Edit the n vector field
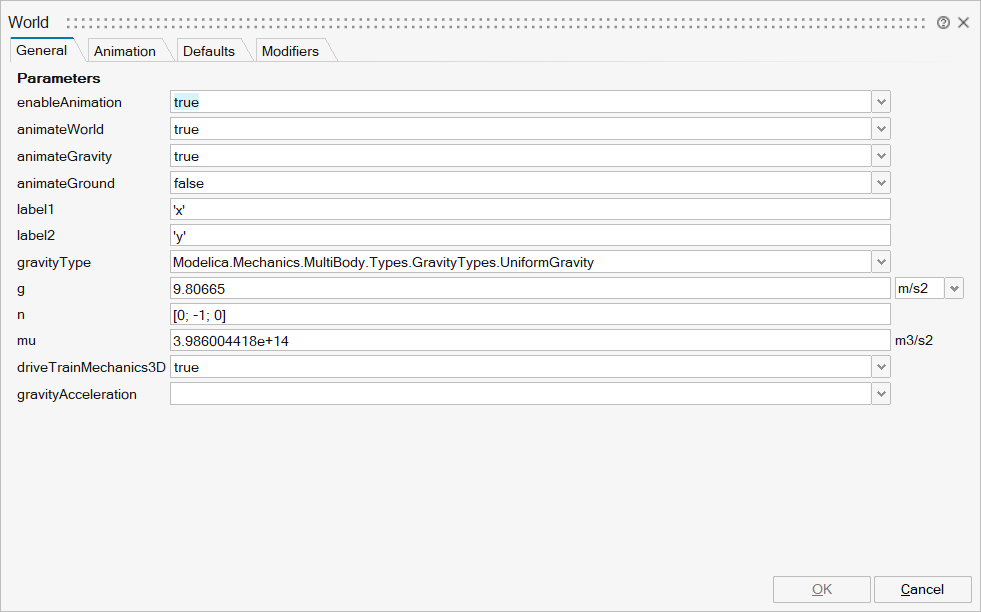Image resolution: width=981 pixels, height=612 pixels. coord(530,315)
